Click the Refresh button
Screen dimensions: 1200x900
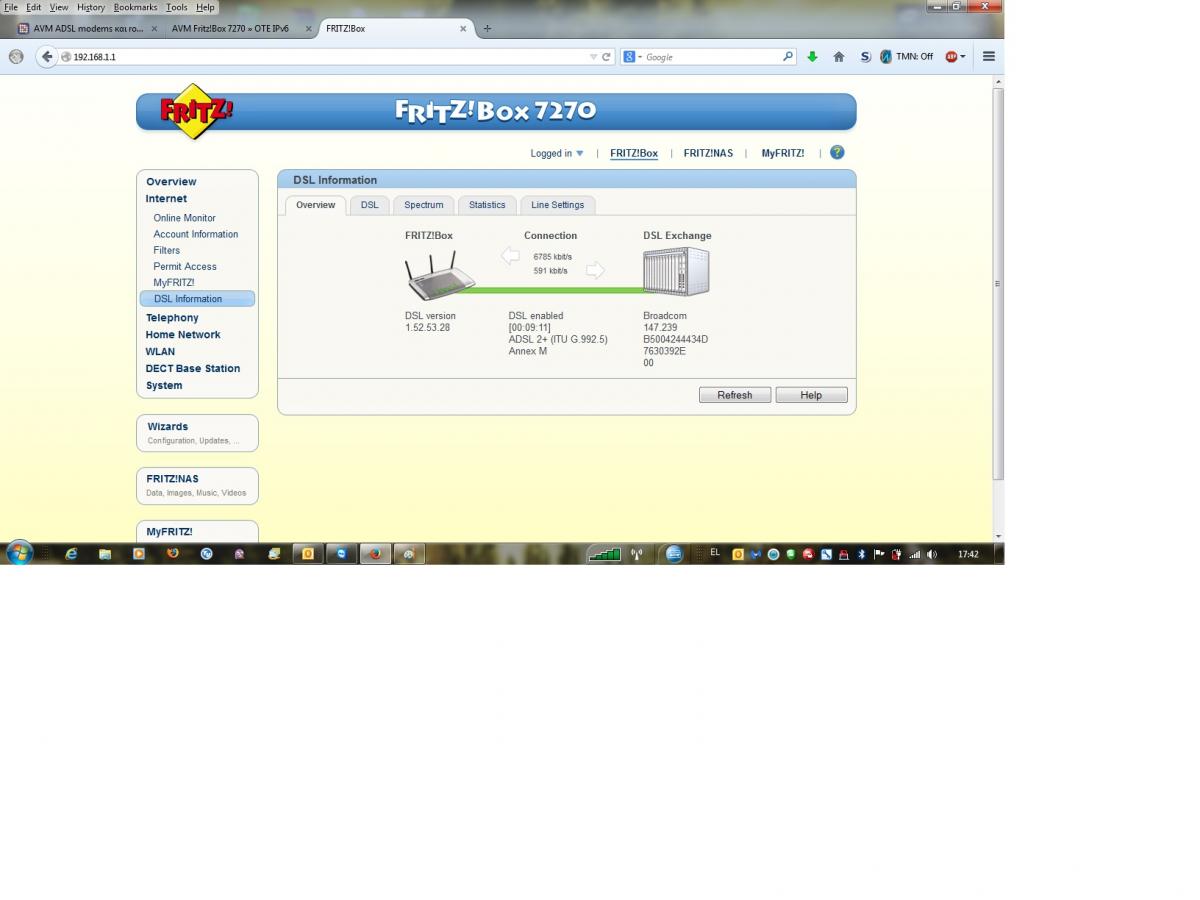[735, 395]
